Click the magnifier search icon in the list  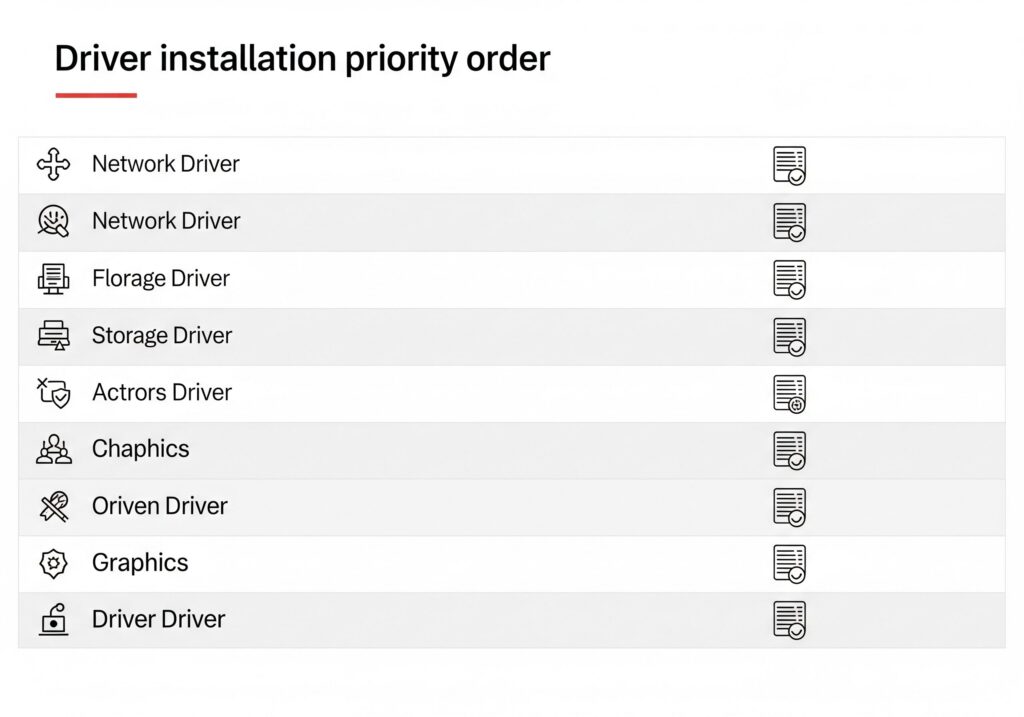point(54,221)
